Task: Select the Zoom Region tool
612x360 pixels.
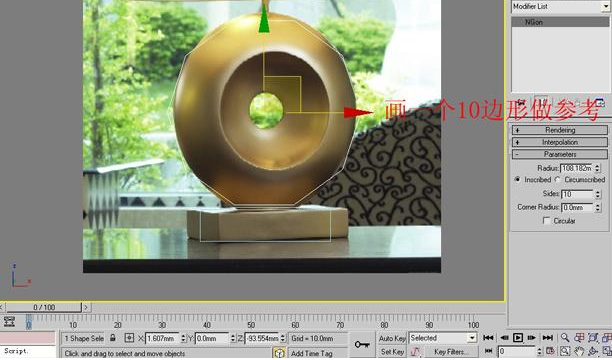Action: pyautogui.click(x=565, y=351)
